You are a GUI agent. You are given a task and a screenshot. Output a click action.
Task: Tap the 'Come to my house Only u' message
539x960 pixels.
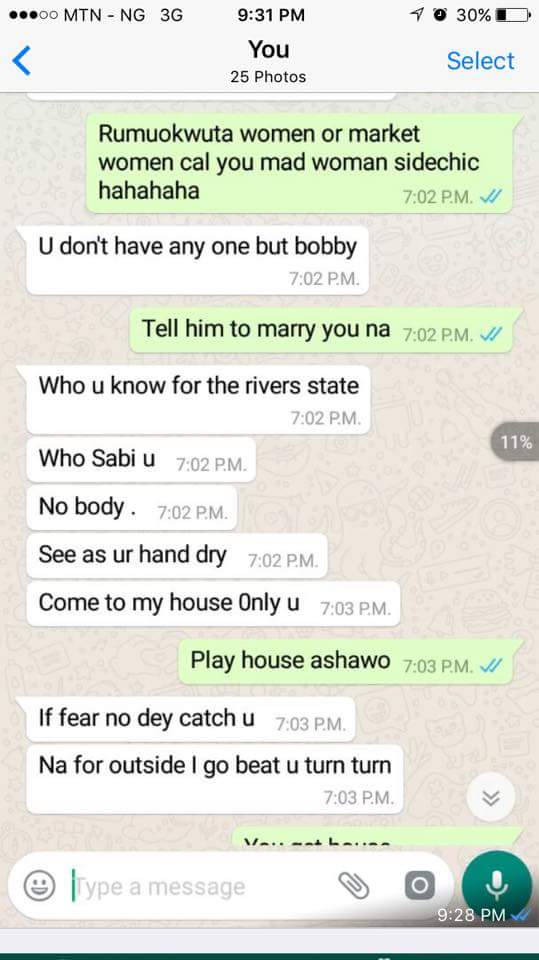tap(213, 604)
